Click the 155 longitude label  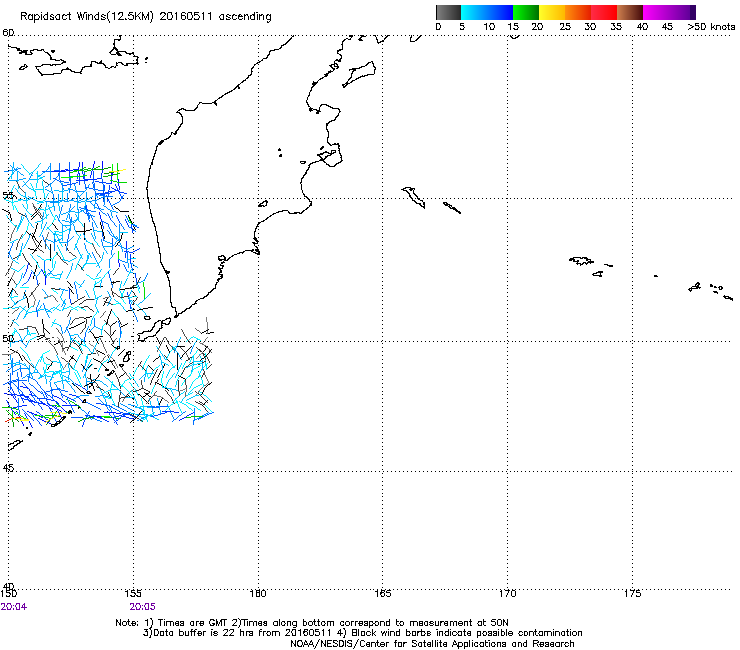point(134,593)
